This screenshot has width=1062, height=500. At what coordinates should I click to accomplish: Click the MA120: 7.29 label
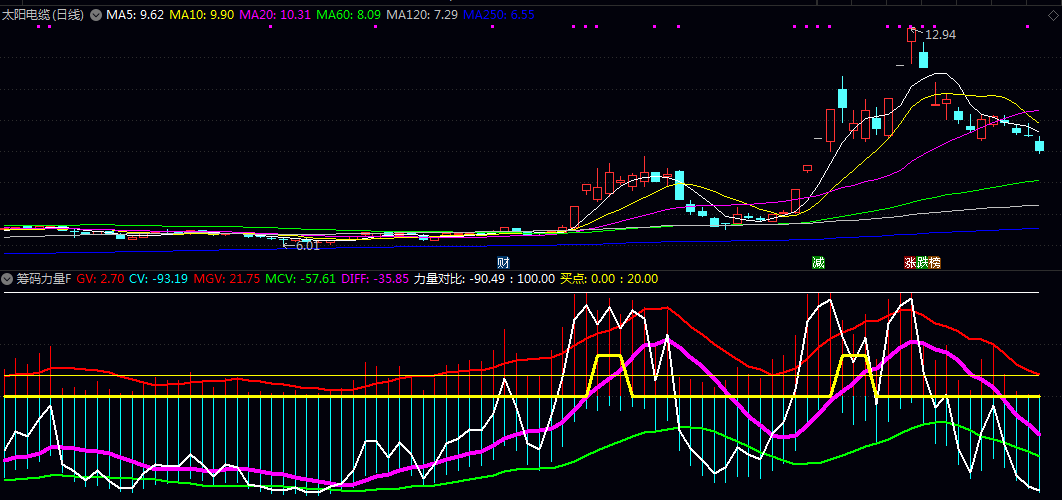(x=422, y=16)
